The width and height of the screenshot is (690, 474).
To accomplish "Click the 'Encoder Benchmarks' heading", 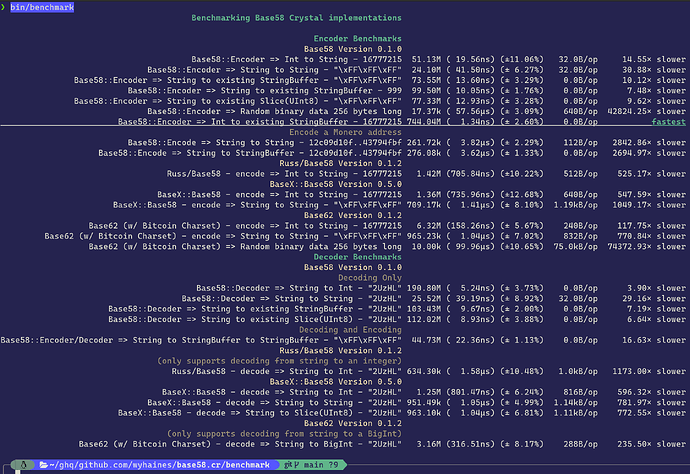I will point(357,38).
